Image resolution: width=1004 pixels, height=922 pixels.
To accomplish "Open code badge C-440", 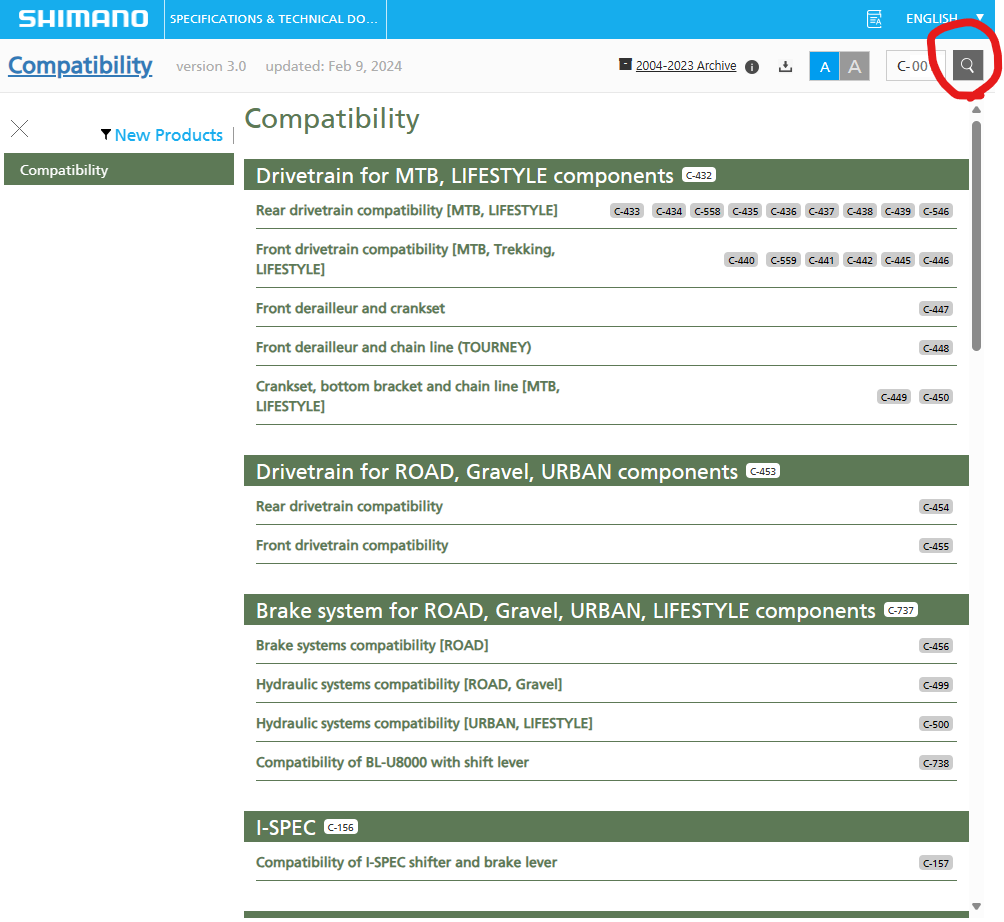I will (x=741, y=260).
